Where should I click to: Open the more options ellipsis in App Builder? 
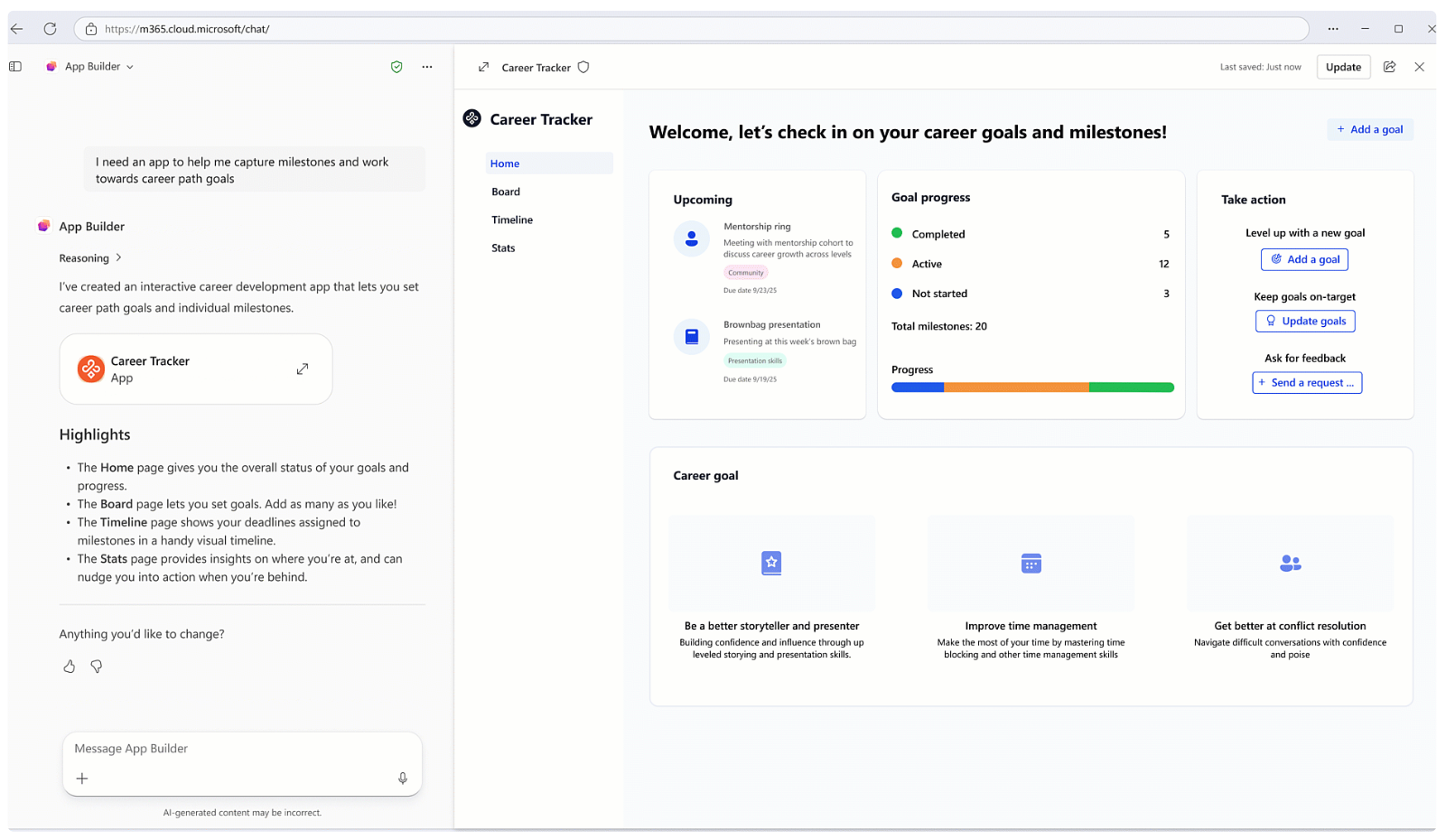pyautogui.click(x=426, y=66)
